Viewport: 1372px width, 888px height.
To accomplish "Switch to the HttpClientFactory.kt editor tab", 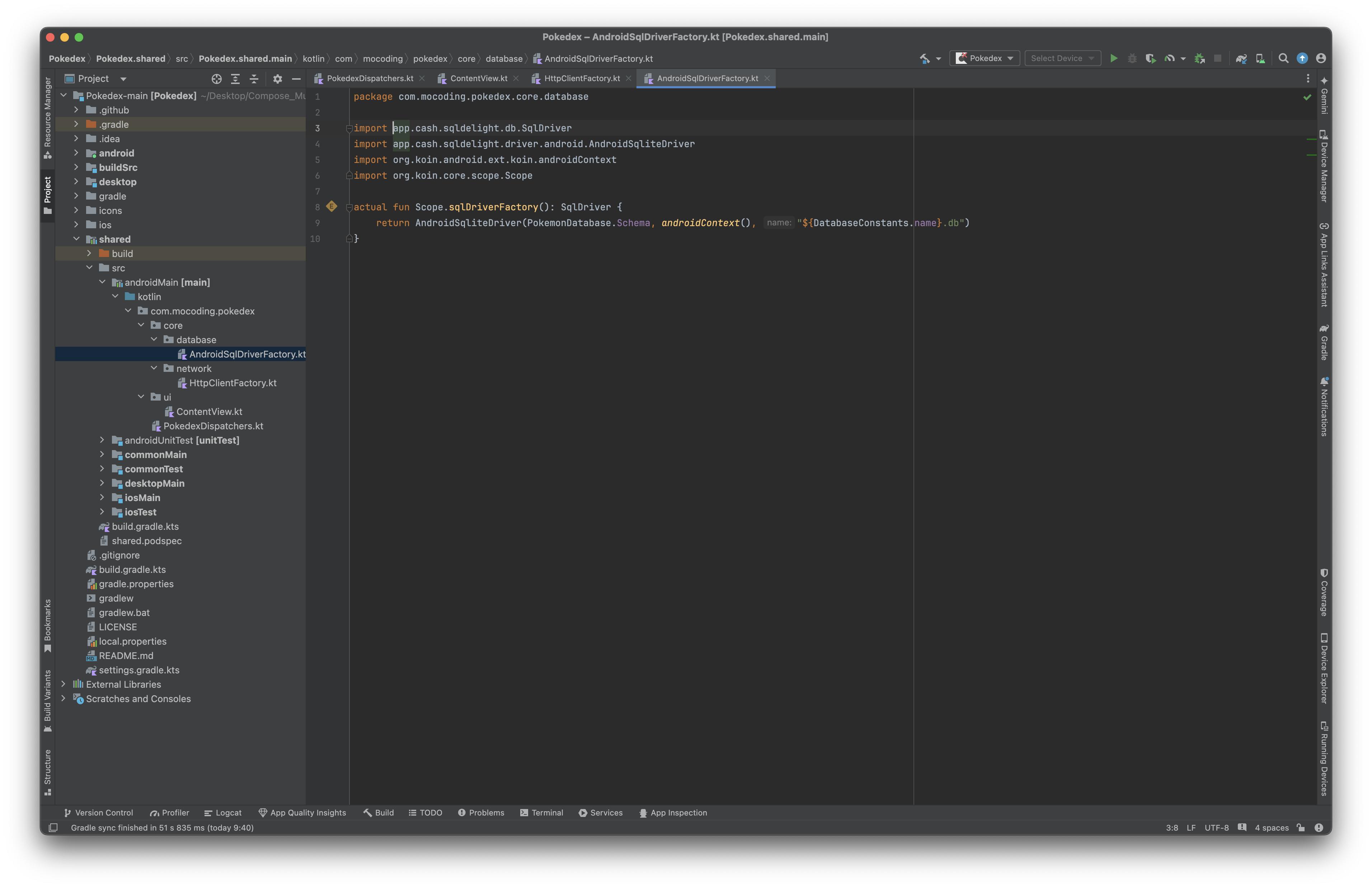I will 582,78.
